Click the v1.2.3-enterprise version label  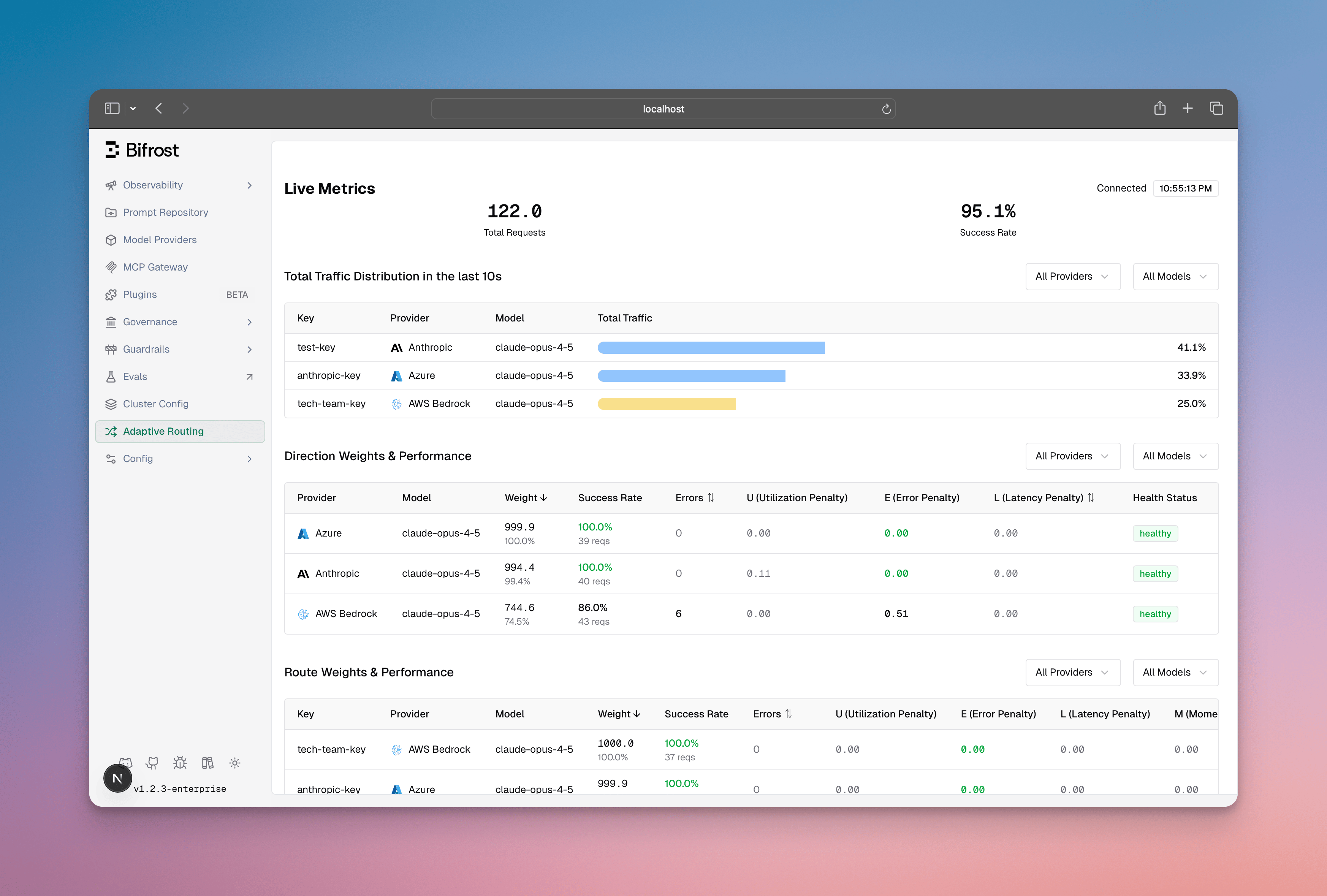pos(180,789)
